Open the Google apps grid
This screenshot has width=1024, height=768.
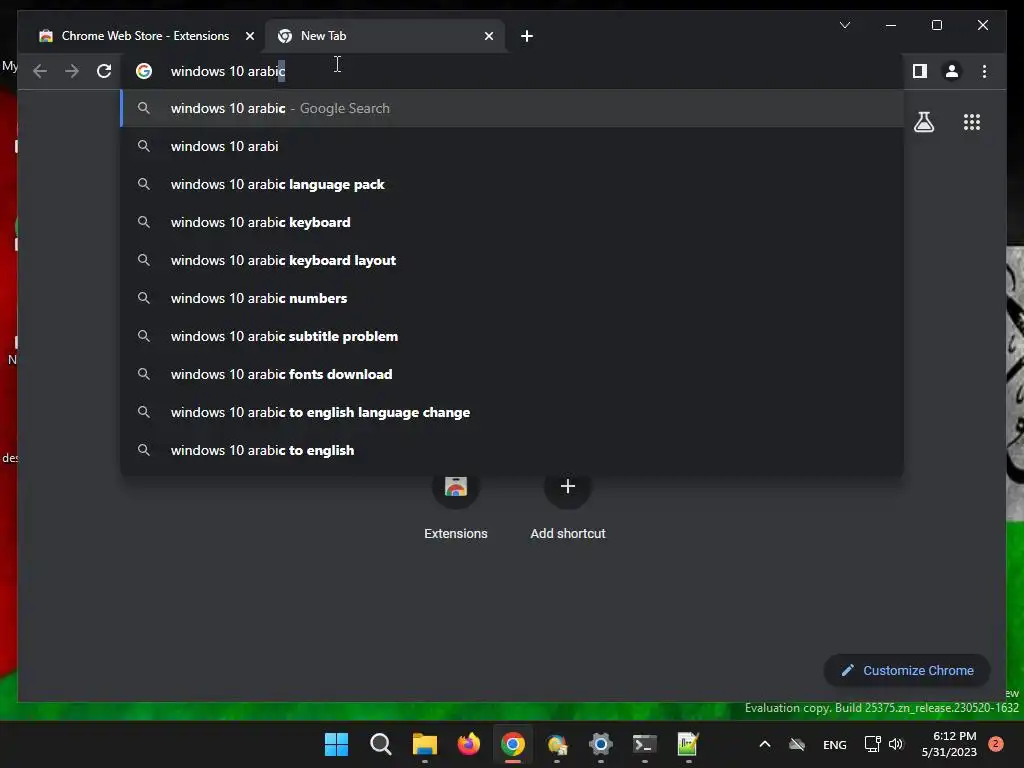pos(972,122)
